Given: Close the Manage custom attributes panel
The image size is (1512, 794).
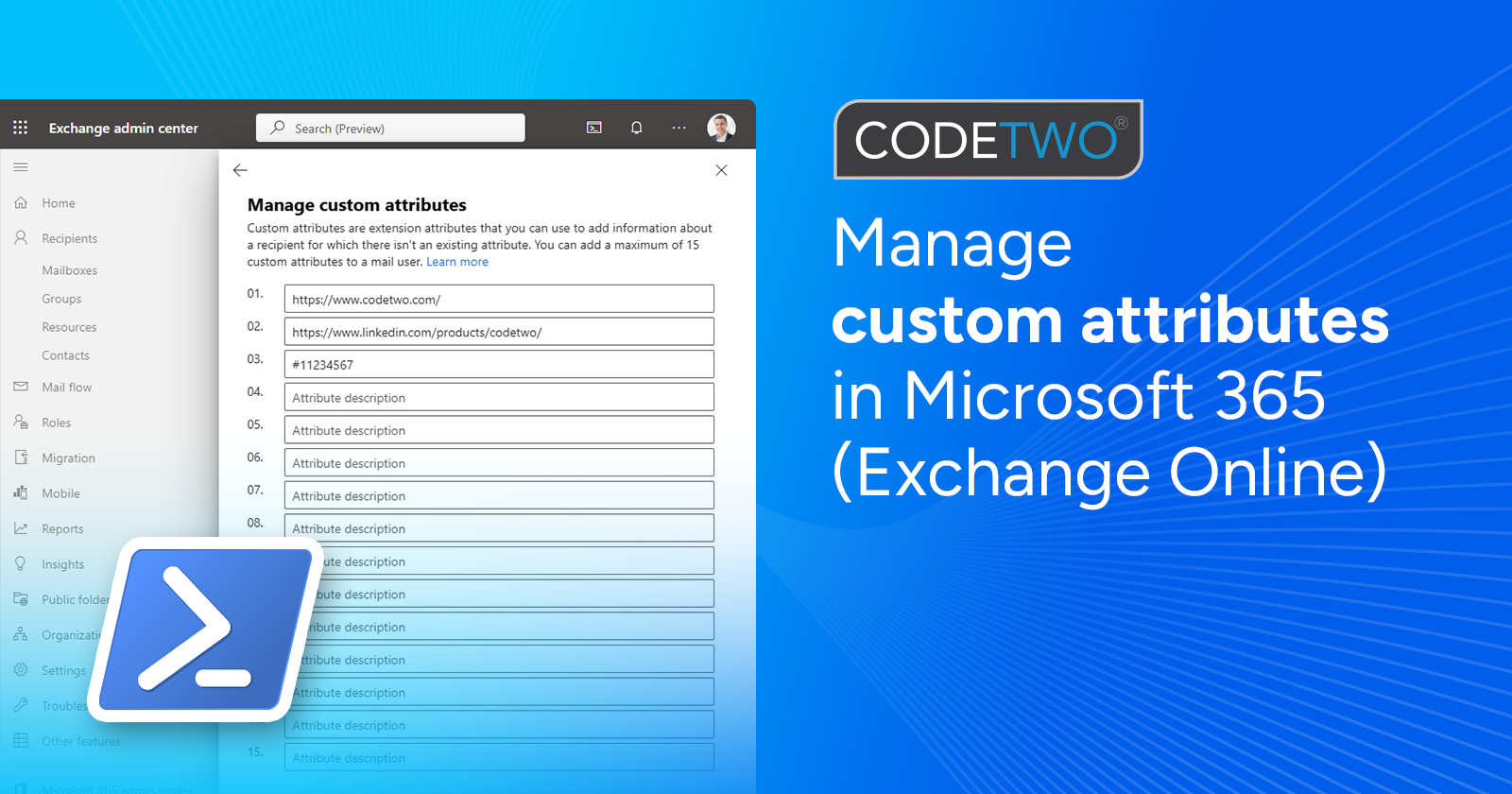Looking at the screenshot, I should tap(721, 170).
